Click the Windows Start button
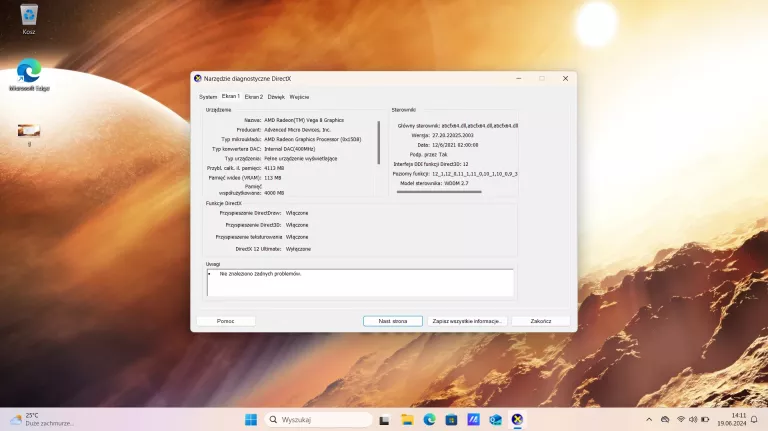The width and height of the screenshot is (768, 431). 250,419
